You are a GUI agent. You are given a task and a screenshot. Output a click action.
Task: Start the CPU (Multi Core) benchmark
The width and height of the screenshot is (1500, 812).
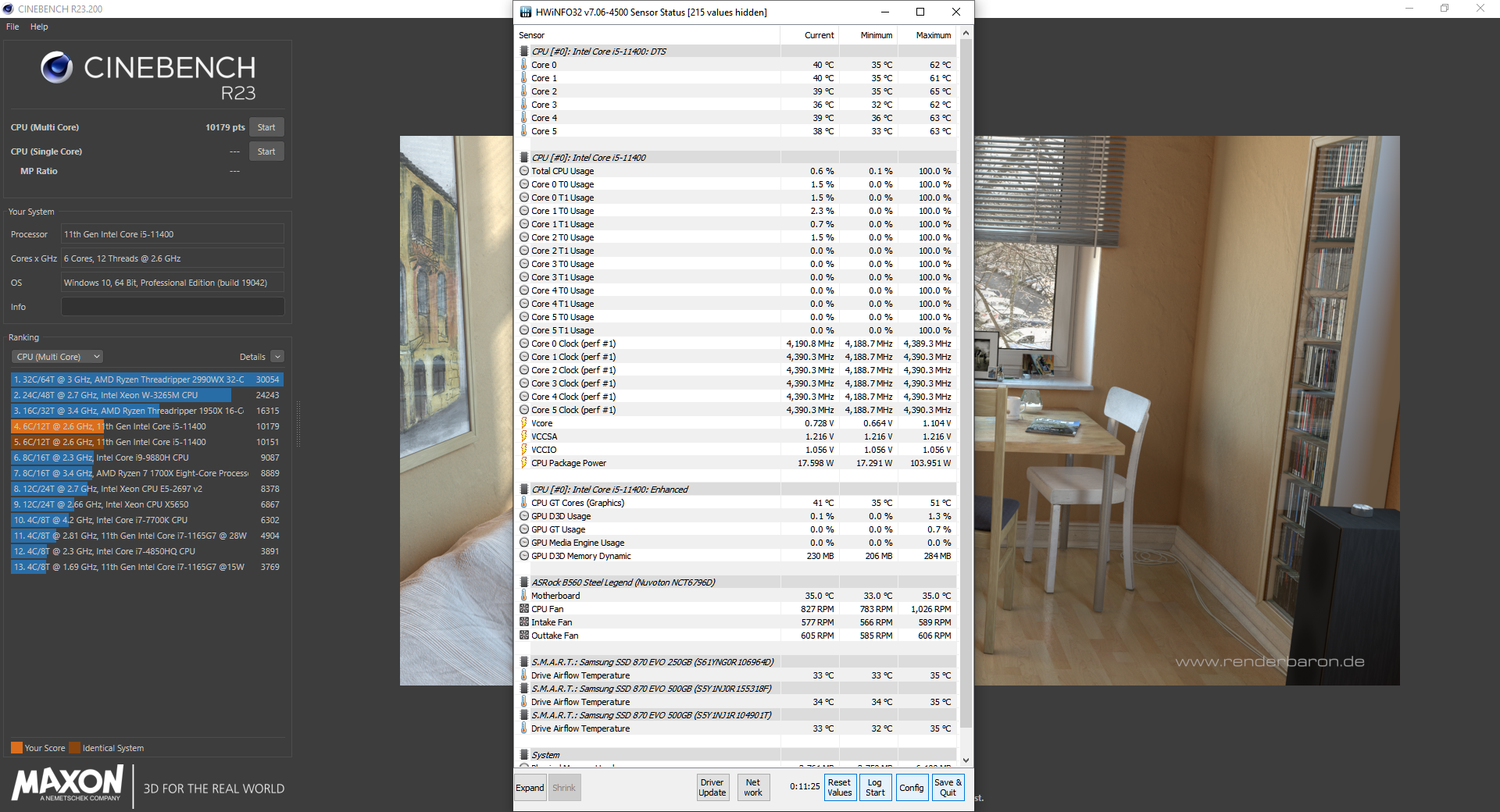click(266, 127)
